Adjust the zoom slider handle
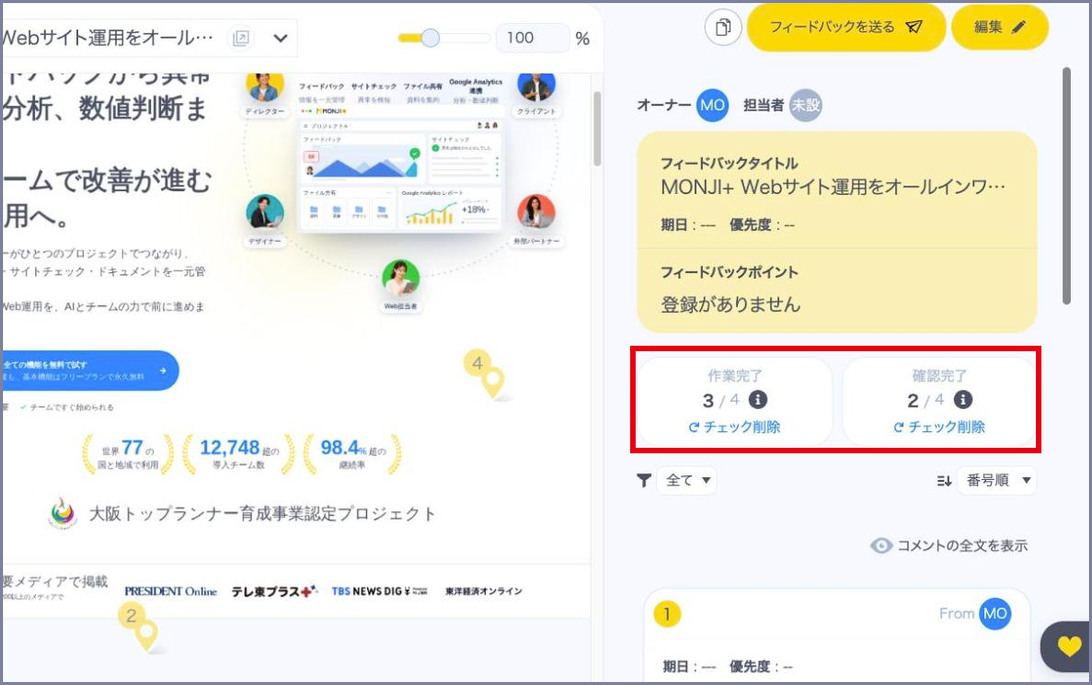 click(430, 38)
